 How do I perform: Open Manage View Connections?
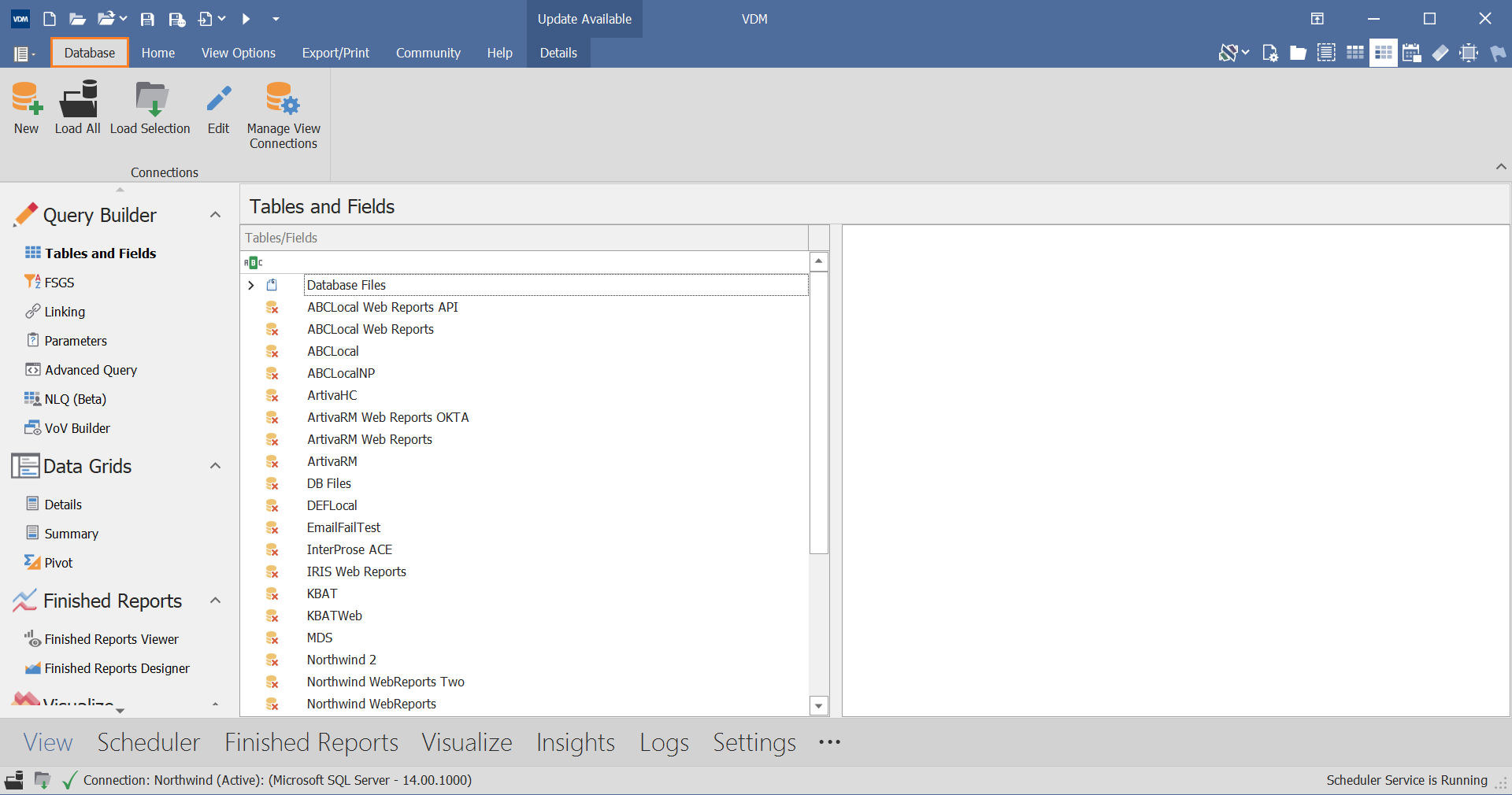[x=283, y=115]
